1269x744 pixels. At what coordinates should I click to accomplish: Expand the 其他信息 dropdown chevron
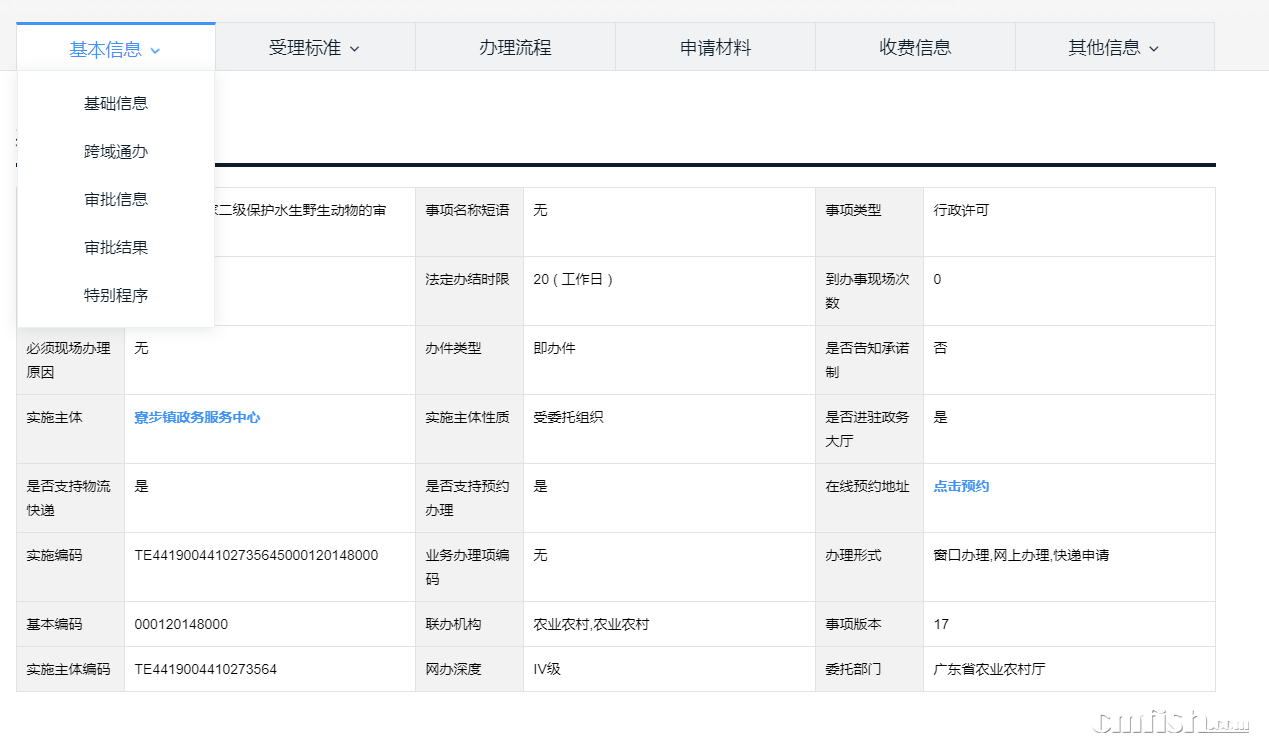coord(1154,48)
